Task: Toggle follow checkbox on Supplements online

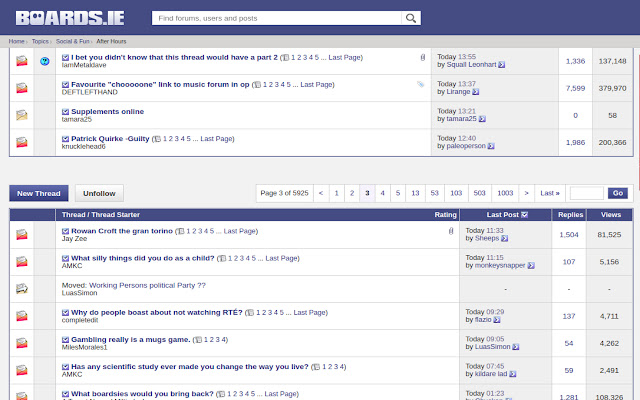Action: pos(65,112)
